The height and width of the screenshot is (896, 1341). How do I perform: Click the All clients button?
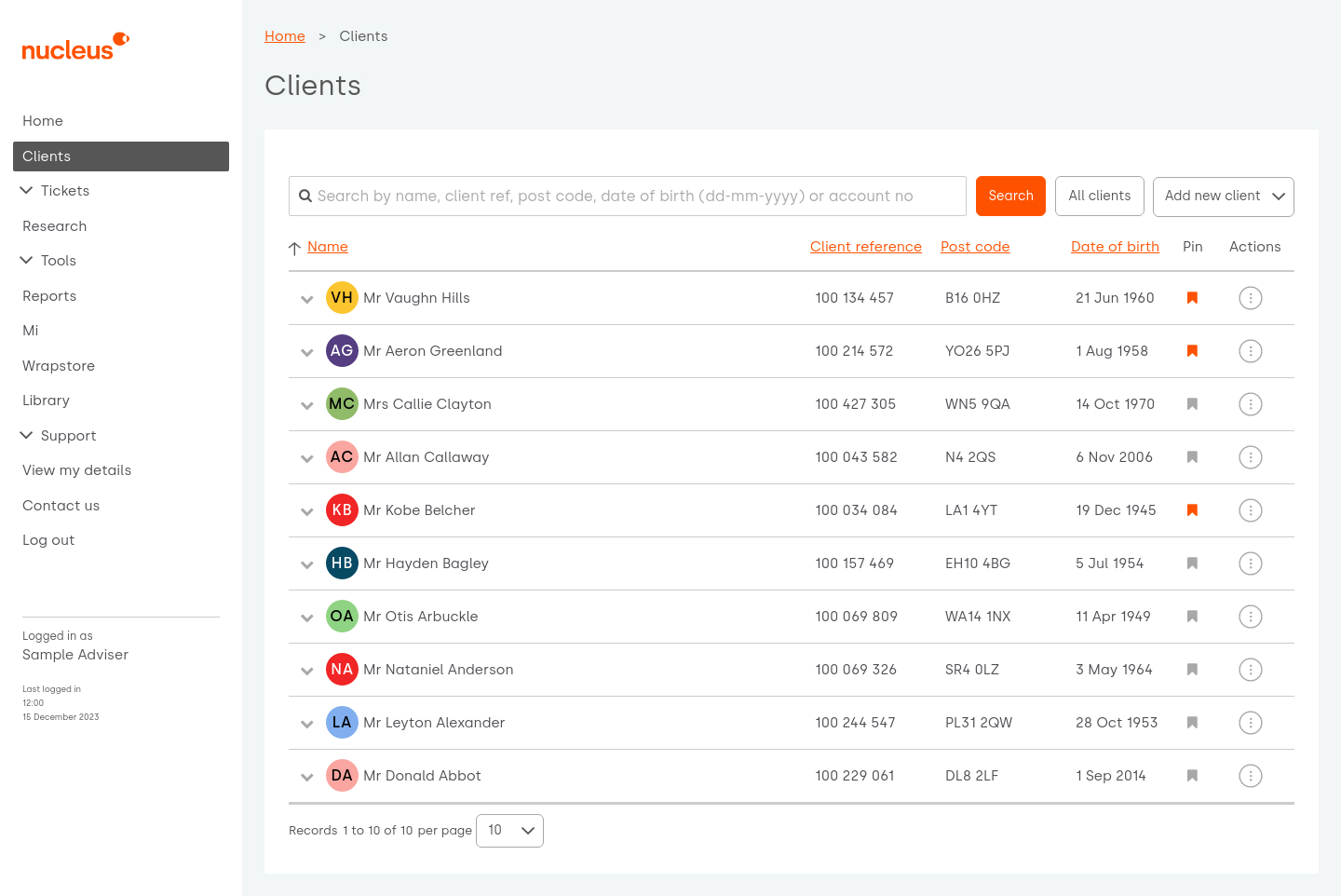coord(1099,197)
